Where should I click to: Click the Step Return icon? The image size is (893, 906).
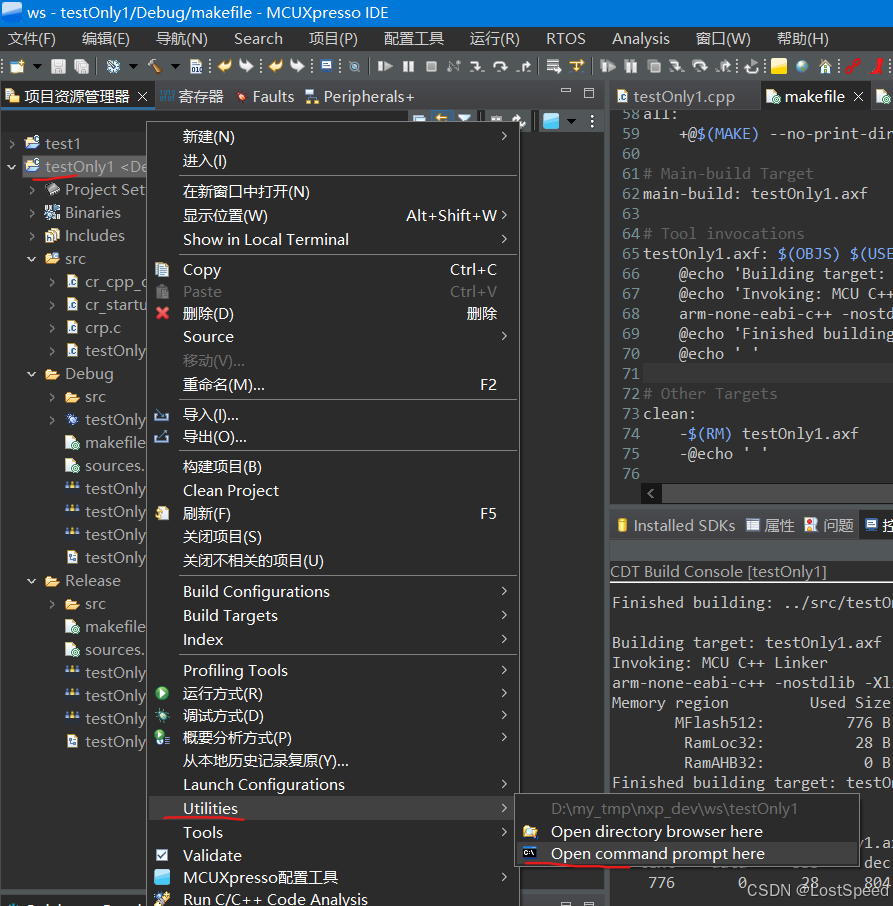click(x=524, y=66)
